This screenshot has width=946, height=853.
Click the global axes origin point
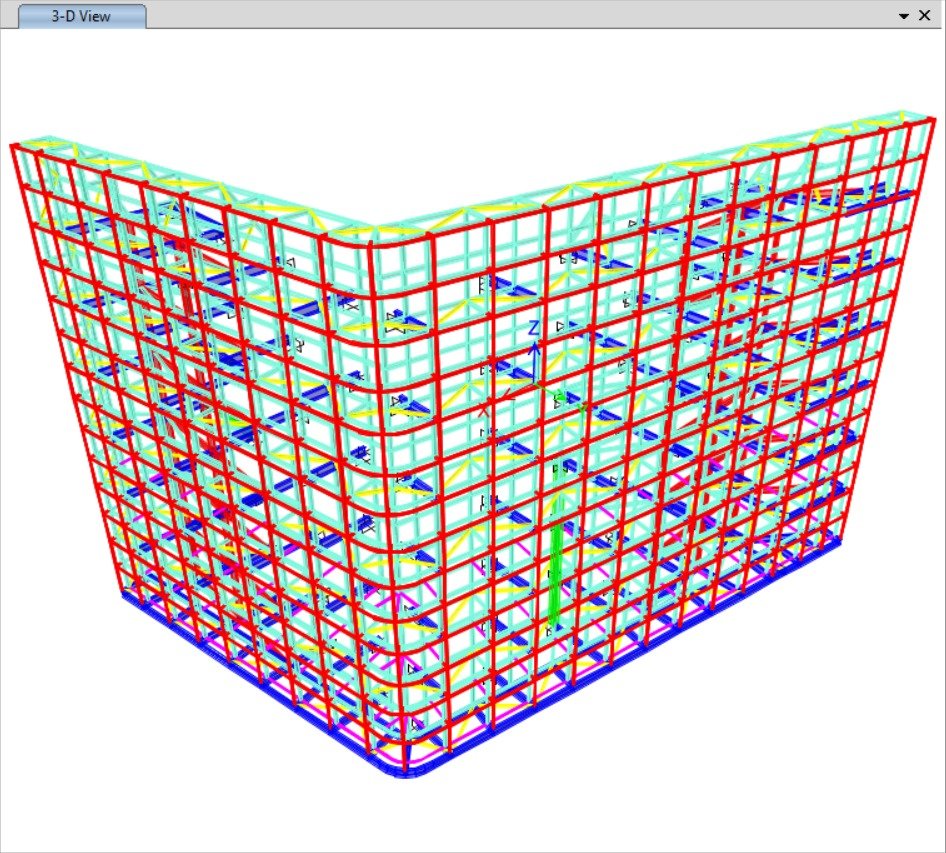tap(534, 383)
